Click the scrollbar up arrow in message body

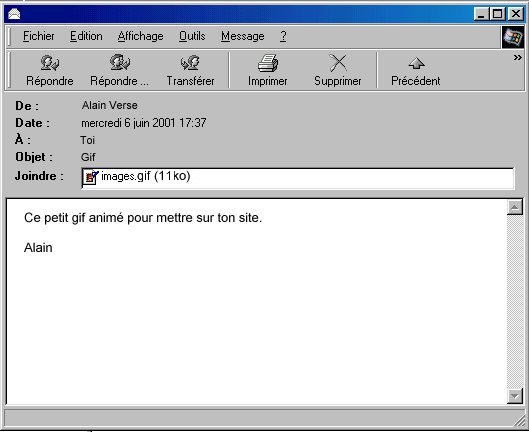pos(514,207)
